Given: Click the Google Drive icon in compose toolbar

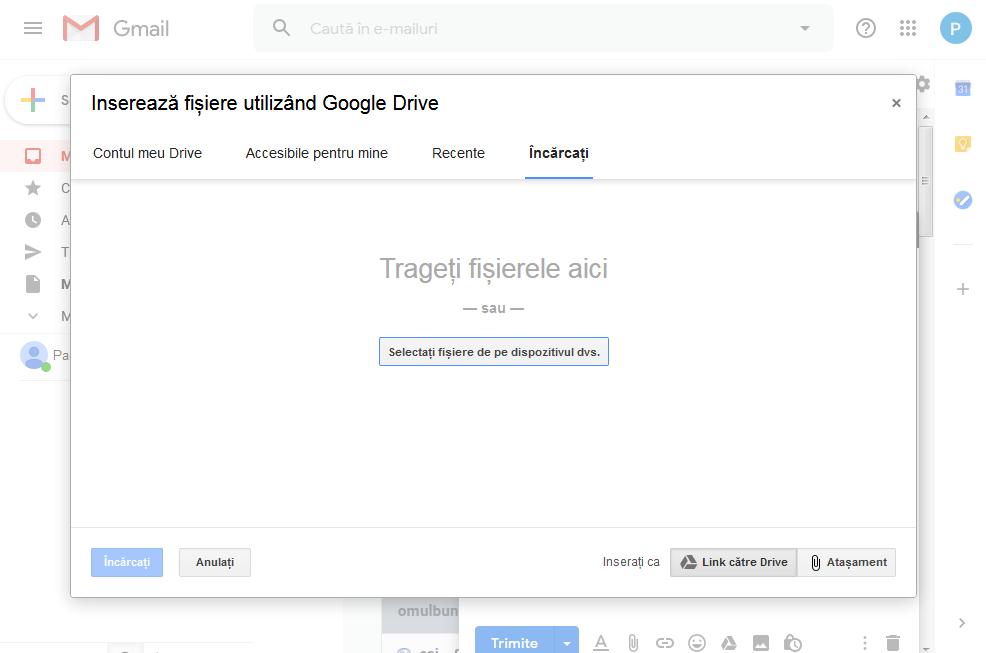Looking at the screenshot, I should [729, 643].
